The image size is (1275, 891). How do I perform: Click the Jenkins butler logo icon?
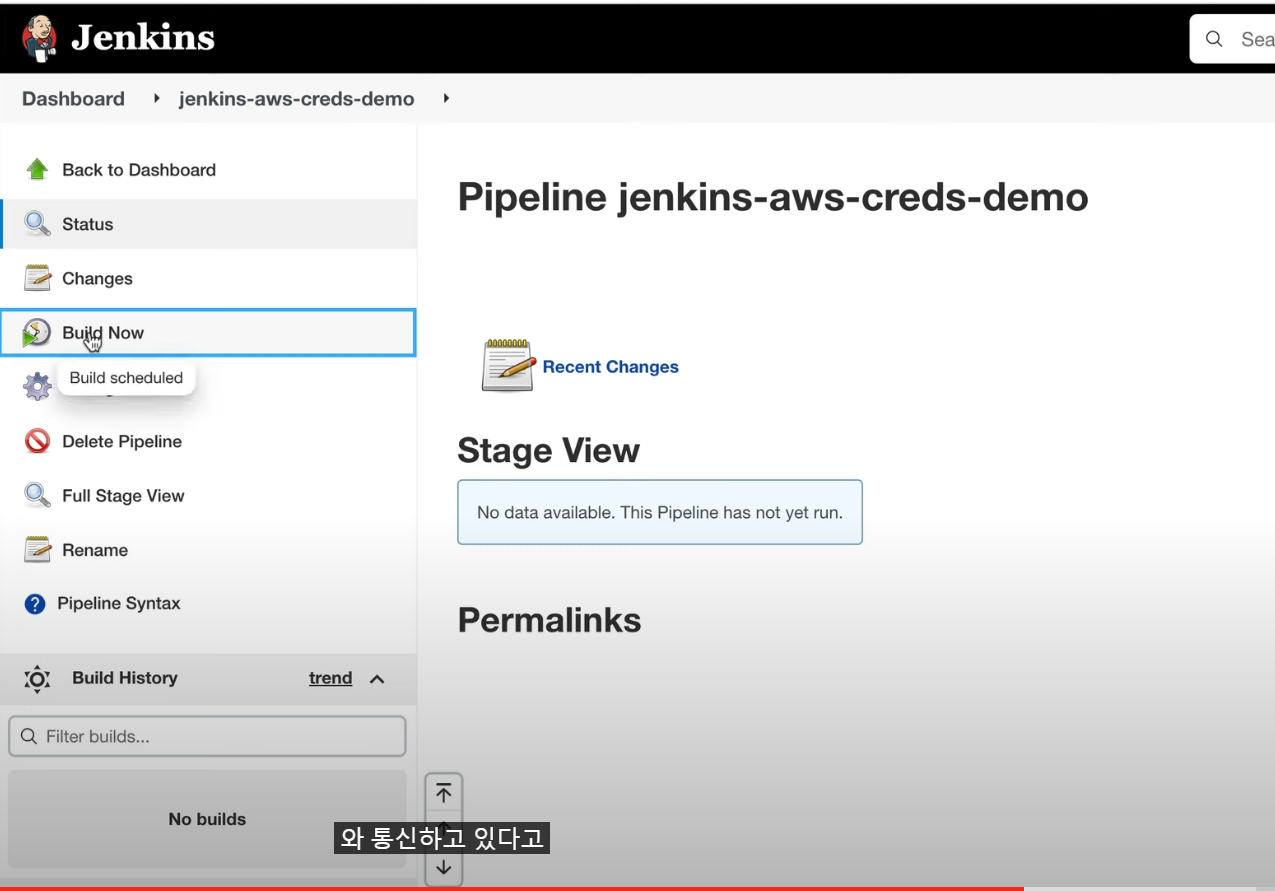coord(39,38)
